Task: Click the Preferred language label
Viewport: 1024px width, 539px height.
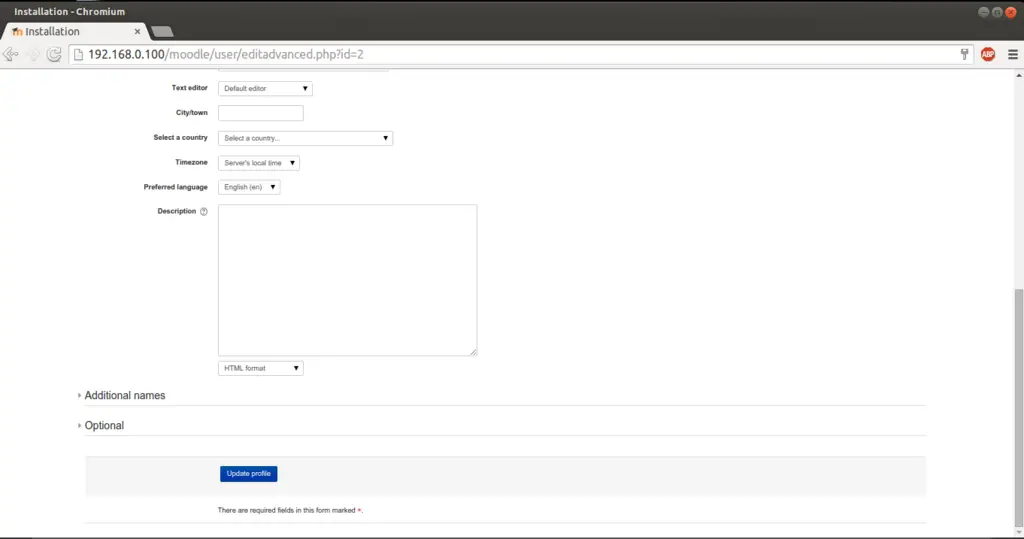Action: point(176,187)
